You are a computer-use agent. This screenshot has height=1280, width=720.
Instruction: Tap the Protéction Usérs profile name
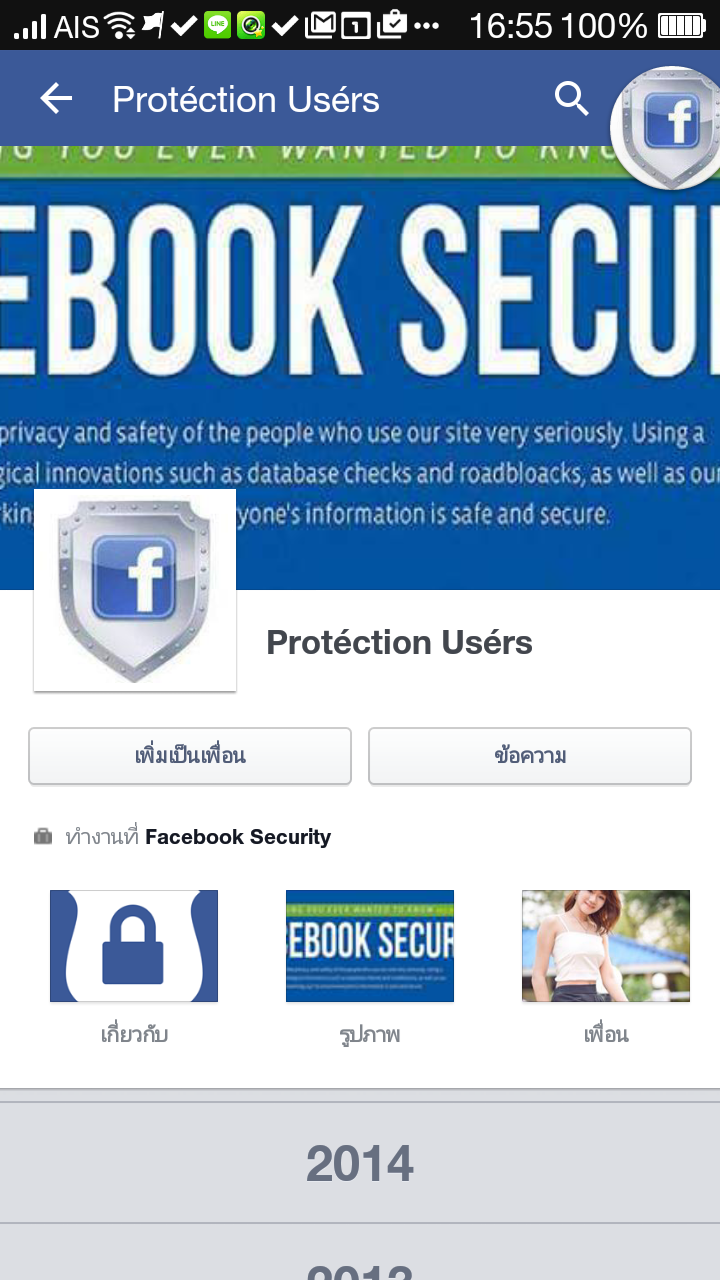pos(399,643)
